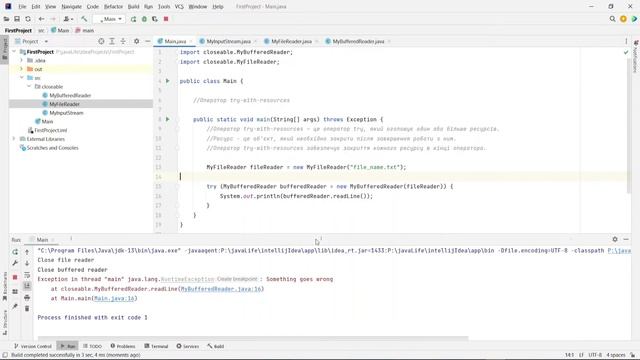640x360 pixels.
Task: Click the green Debug bug icon
Action: click(x=144, y=19)
